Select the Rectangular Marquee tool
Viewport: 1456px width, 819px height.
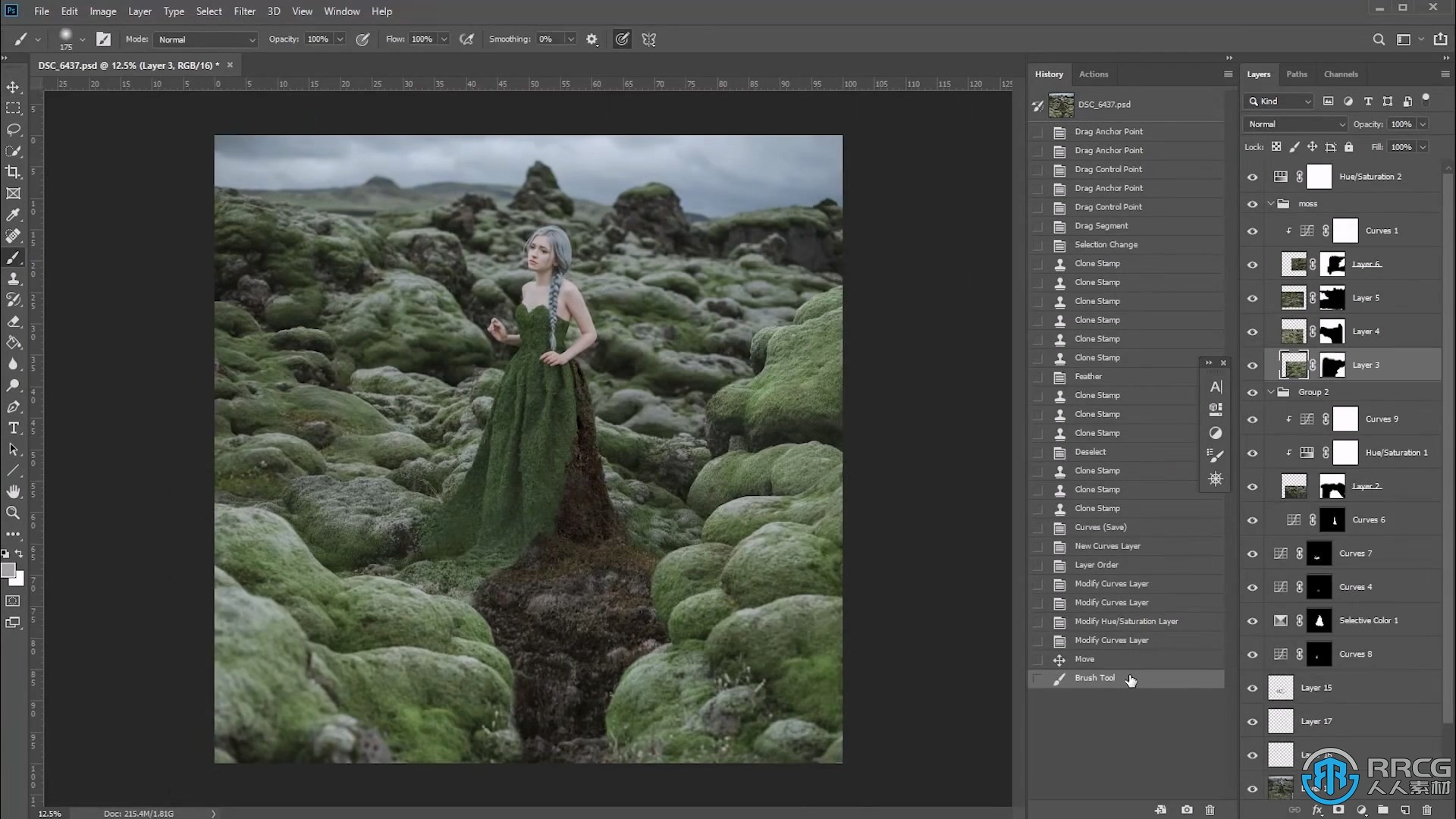point(13,108)
